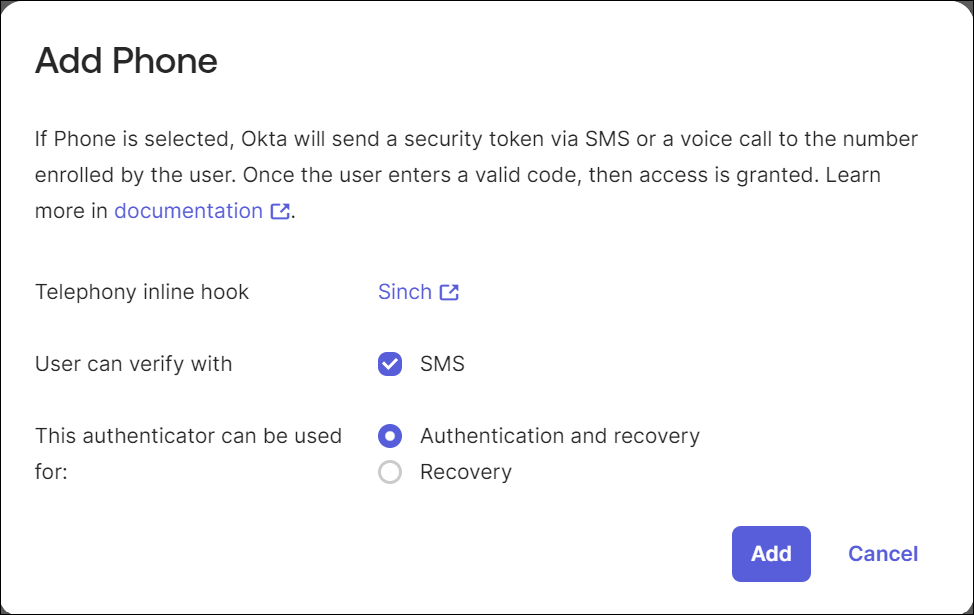
Task: Click the Add Phone dialog title
Action: coord(126,61)
